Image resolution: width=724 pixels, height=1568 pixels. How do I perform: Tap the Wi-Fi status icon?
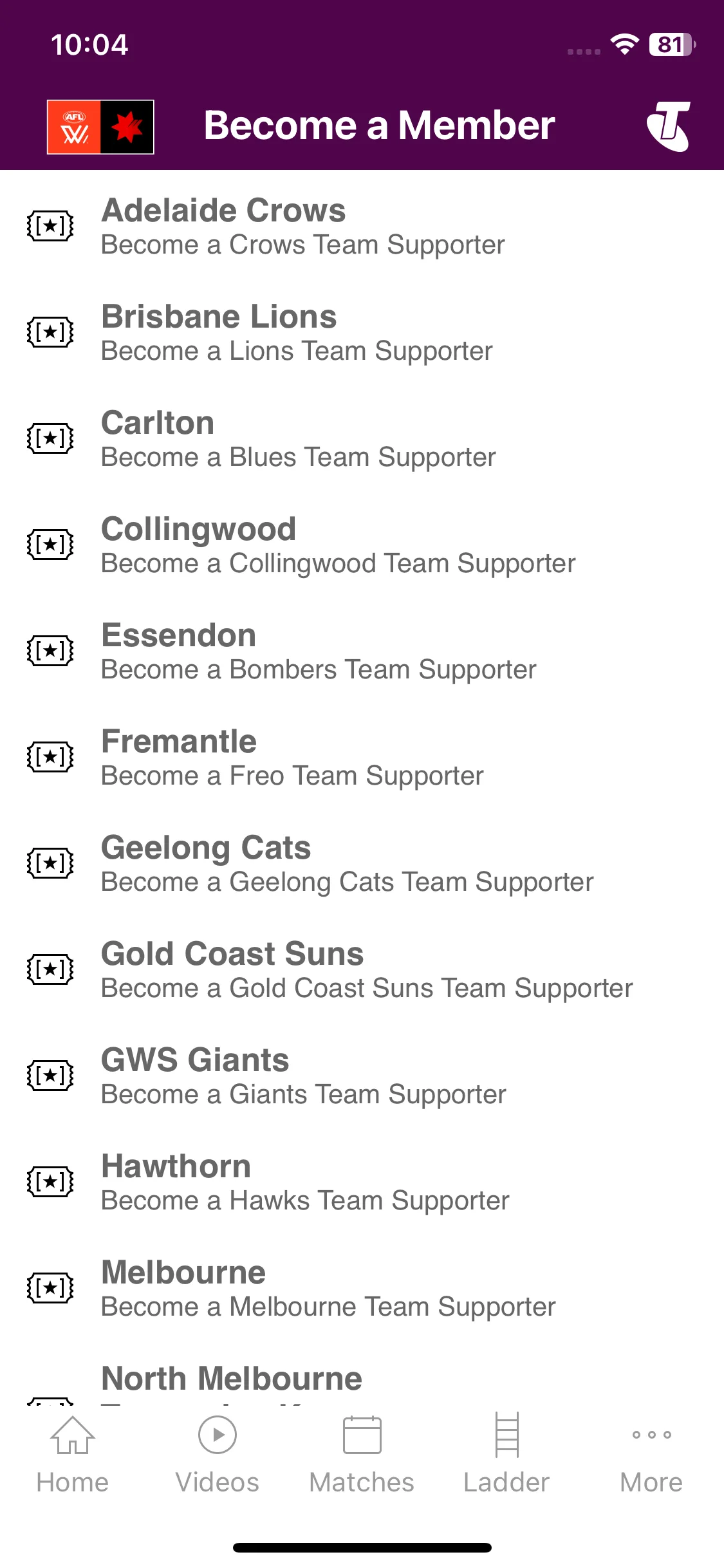coord(624,44)
